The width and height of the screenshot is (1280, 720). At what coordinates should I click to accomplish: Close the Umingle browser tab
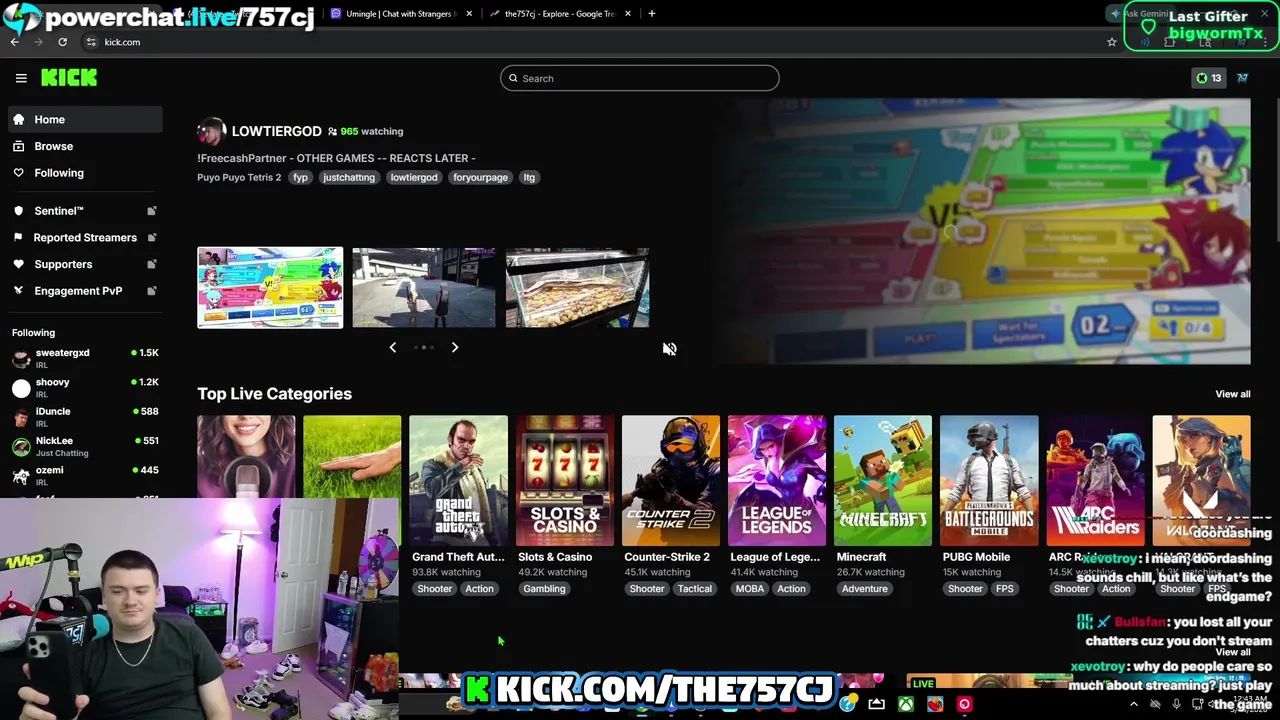coord(468,14)
